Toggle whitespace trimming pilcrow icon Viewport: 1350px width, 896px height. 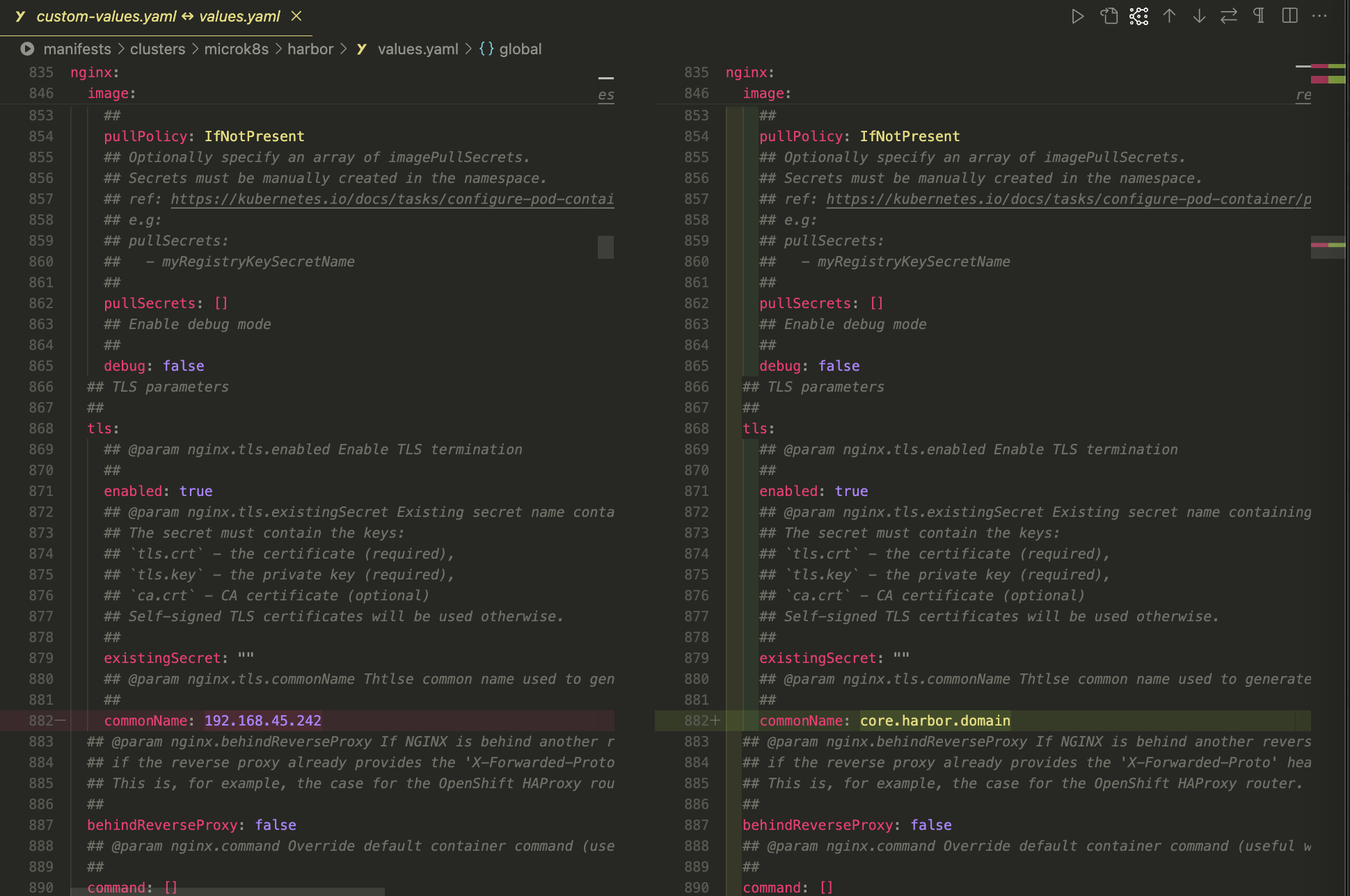pos(1259,16)
